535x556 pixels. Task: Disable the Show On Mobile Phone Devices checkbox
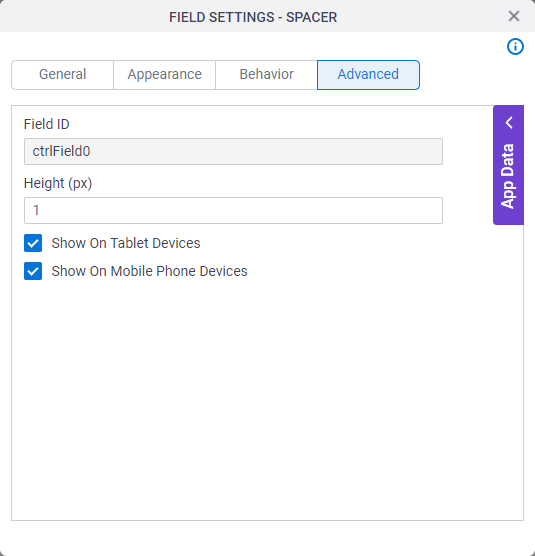point(33,271)
